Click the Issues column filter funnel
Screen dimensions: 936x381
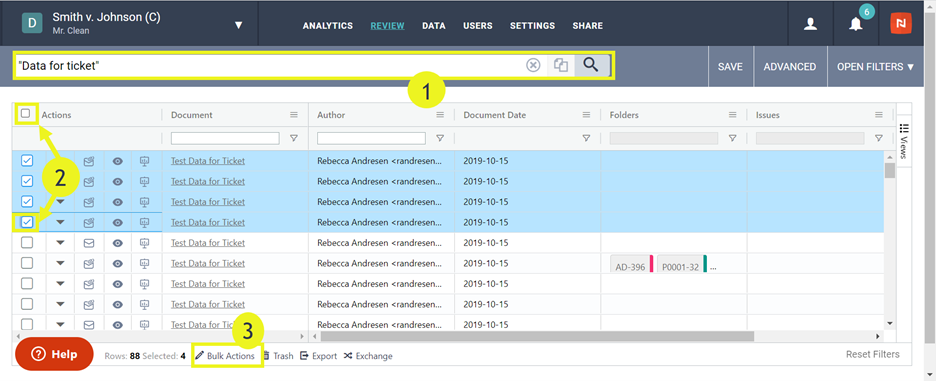(879, 138)
